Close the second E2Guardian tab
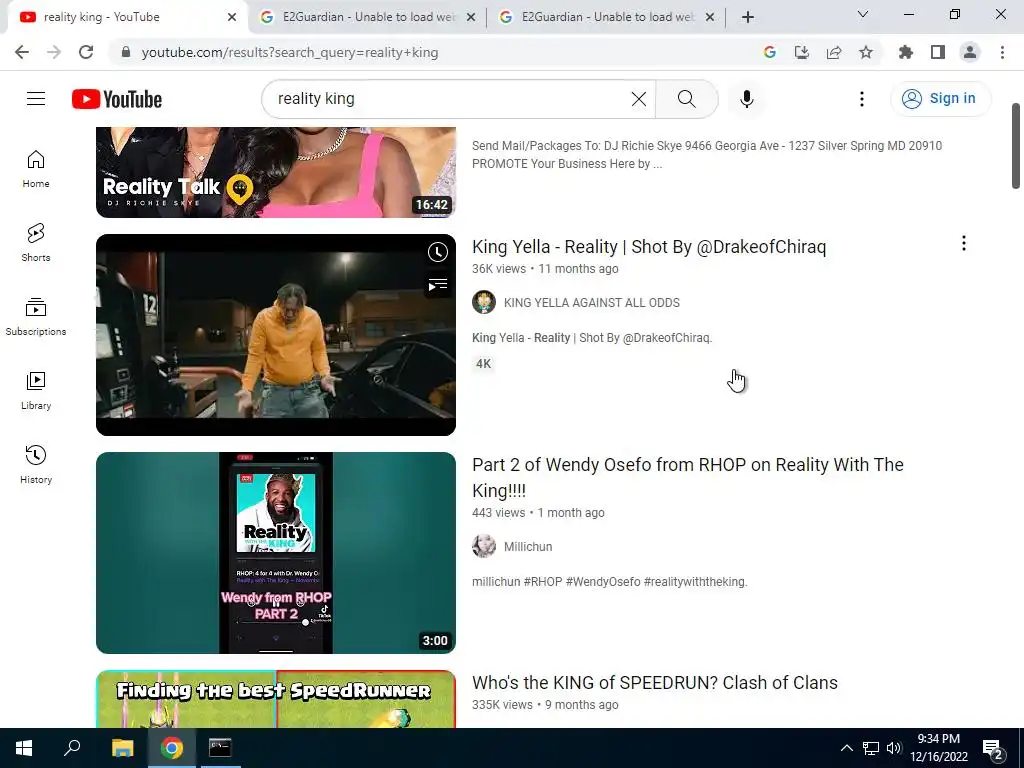 point(710,18)
